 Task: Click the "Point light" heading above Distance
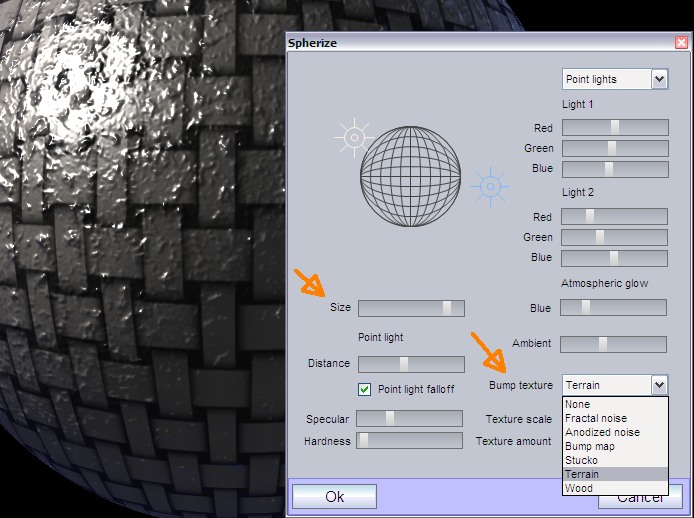point(381,337)
